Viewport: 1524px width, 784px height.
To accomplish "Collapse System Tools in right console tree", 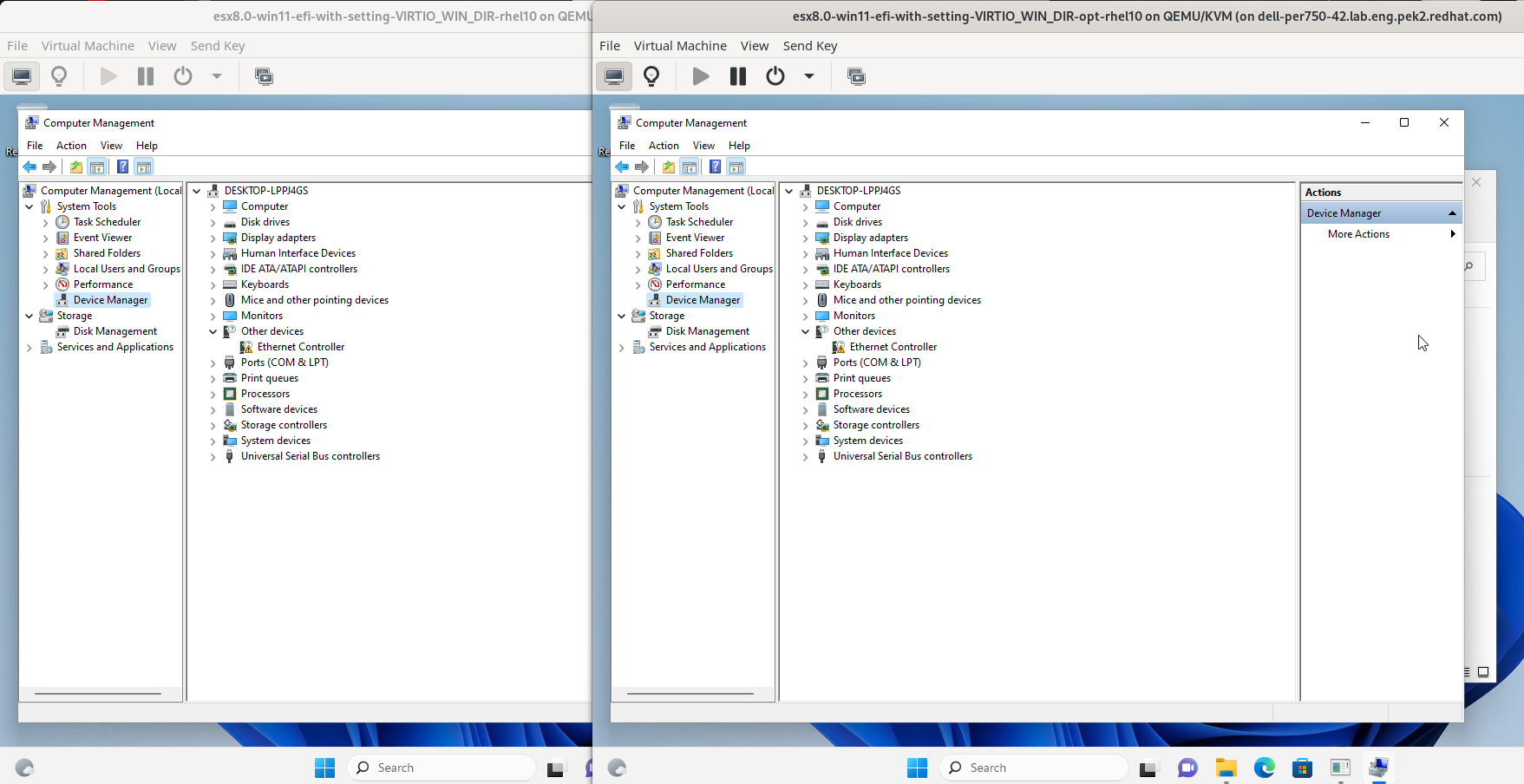I will click(621, 207).
